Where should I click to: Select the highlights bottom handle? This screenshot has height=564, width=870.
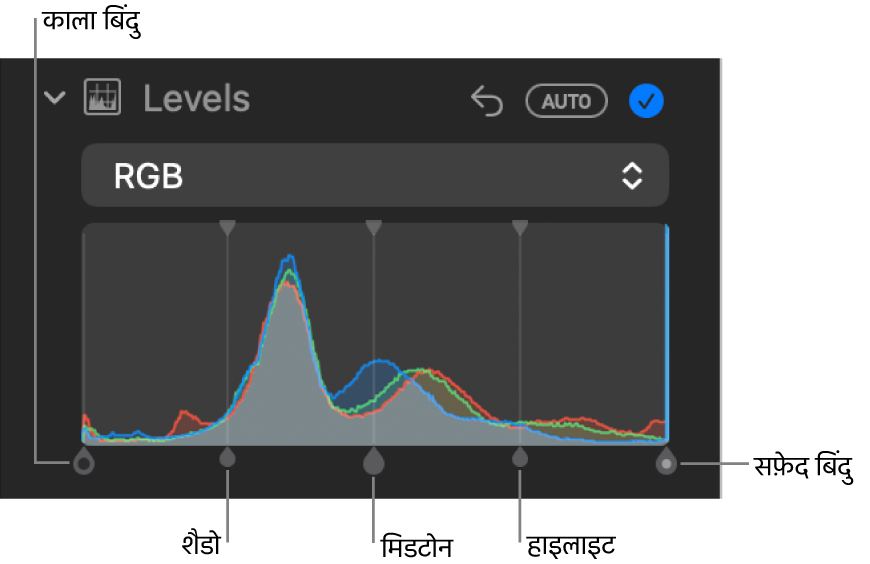pos(519,458)
